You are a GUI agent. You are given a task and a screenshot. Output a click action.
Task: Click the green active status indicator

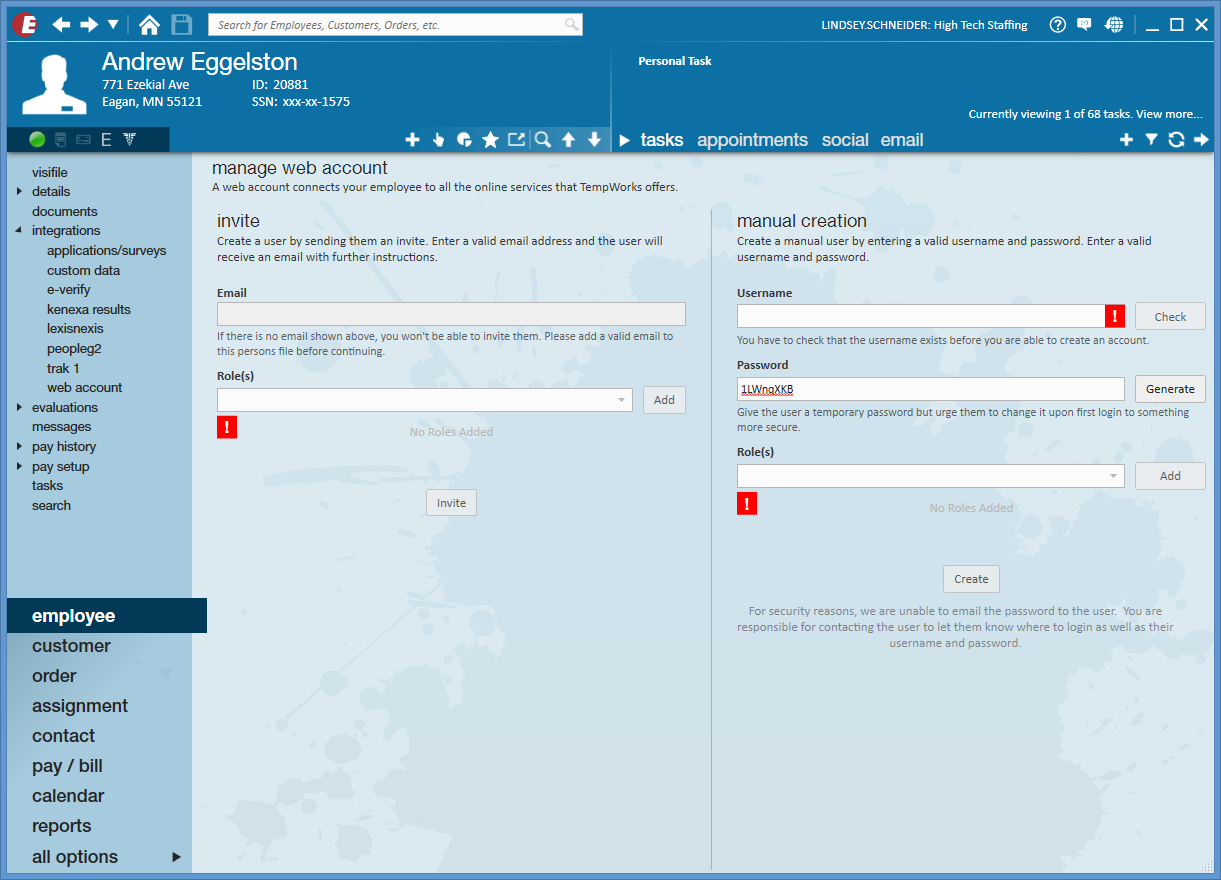point(37,140)
